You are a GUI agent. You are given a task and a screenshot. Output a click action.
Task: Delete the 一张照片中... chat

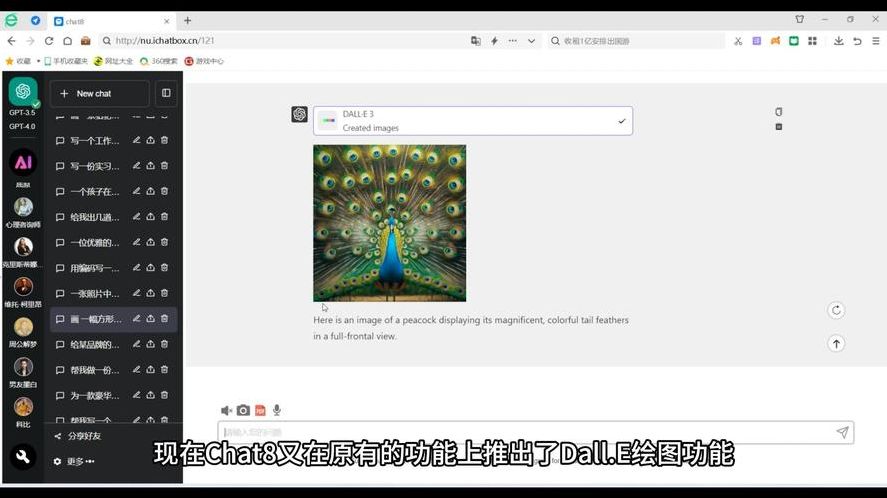tap(165, 293)
